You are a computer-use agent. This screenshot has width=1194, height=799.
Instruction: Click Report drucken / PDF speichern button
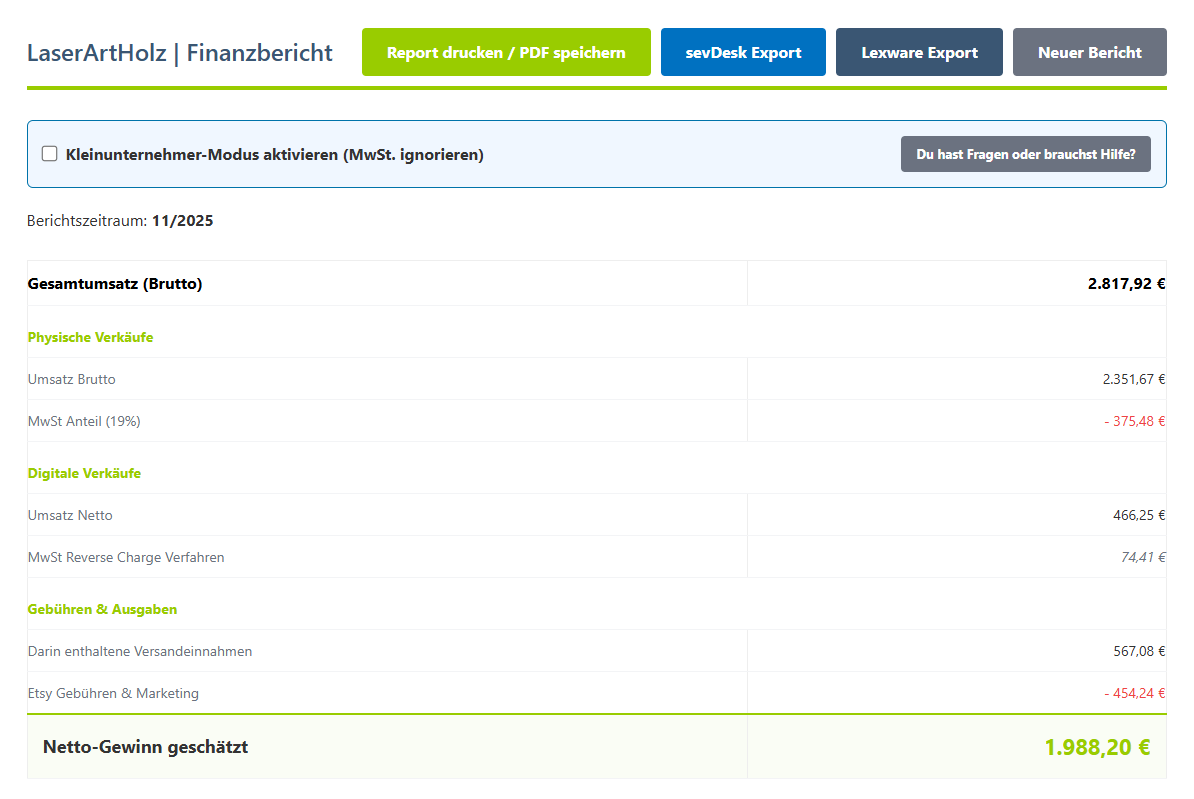pos(506,51)
